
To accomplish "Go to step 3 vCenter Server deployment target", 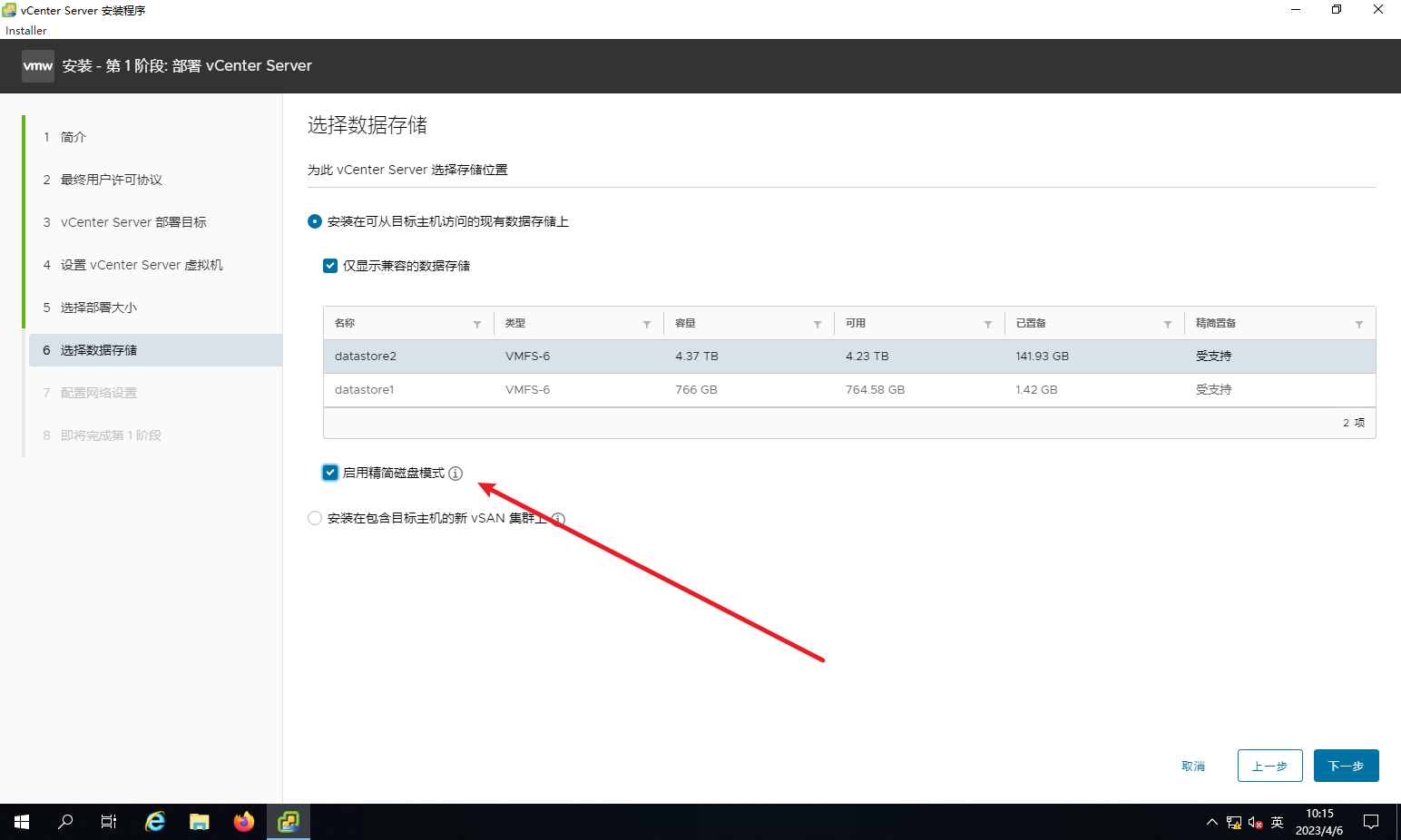I will 133,222.
